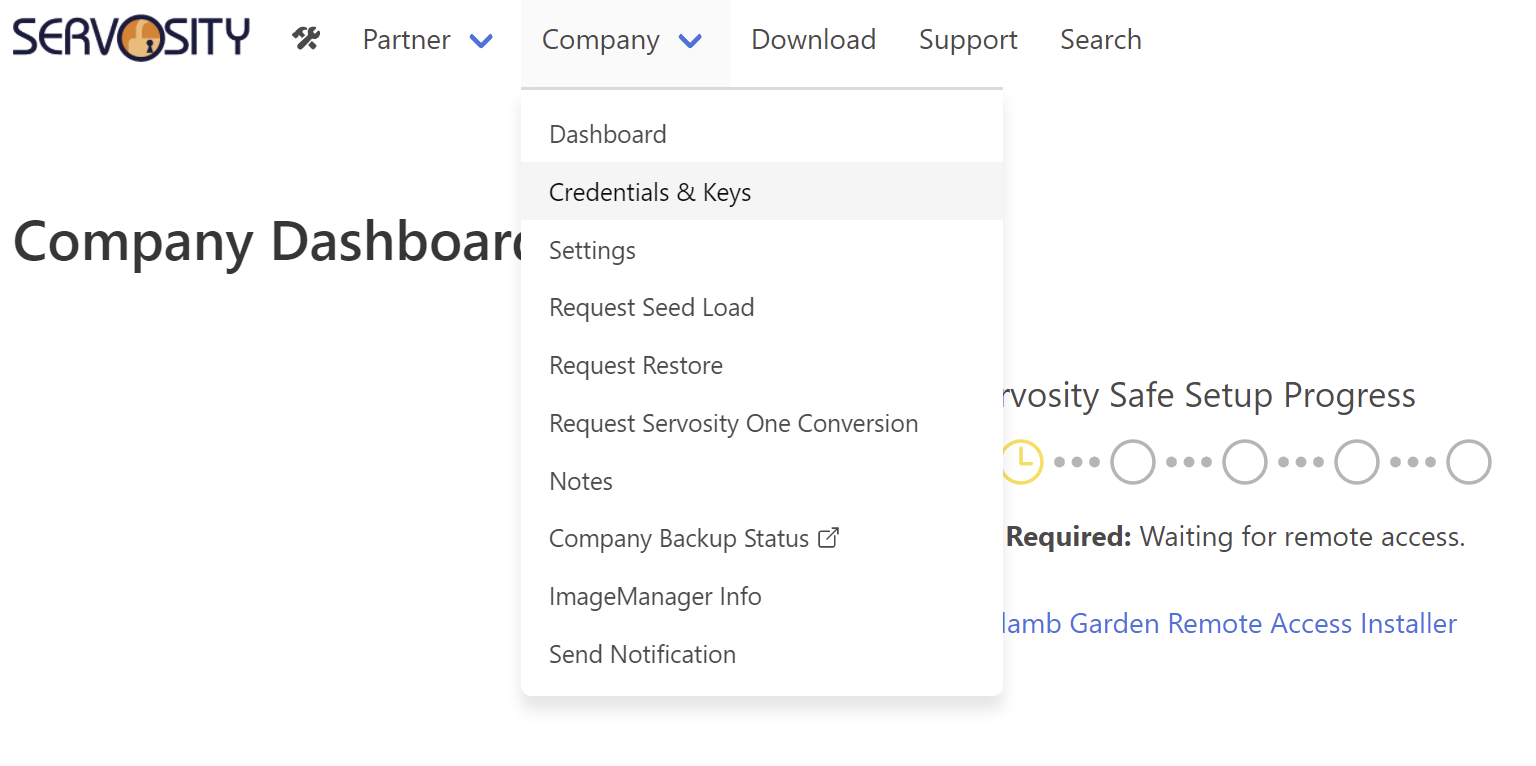The image size is (1536, 766).
Task: Select ImageManager Info
Action: (x=655, y=596)
